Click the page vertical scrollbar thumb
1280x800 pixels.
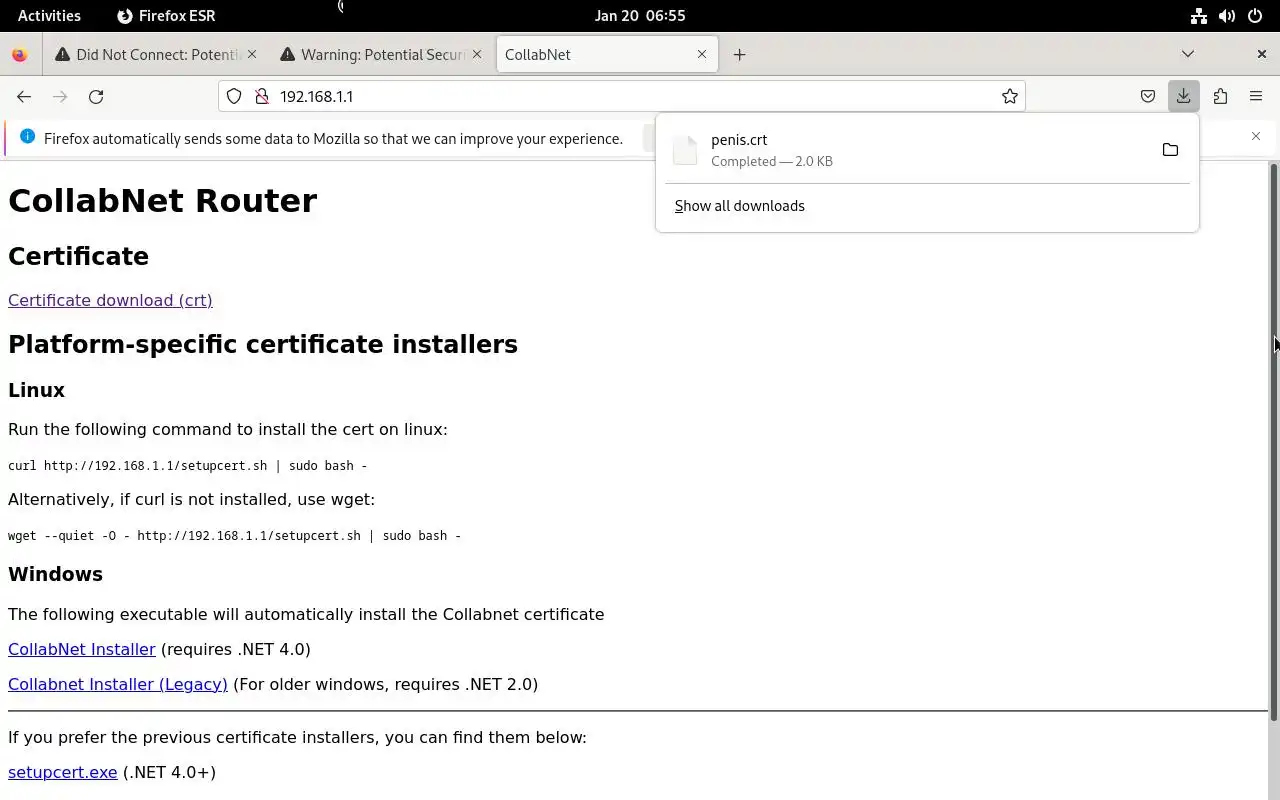1274,440
